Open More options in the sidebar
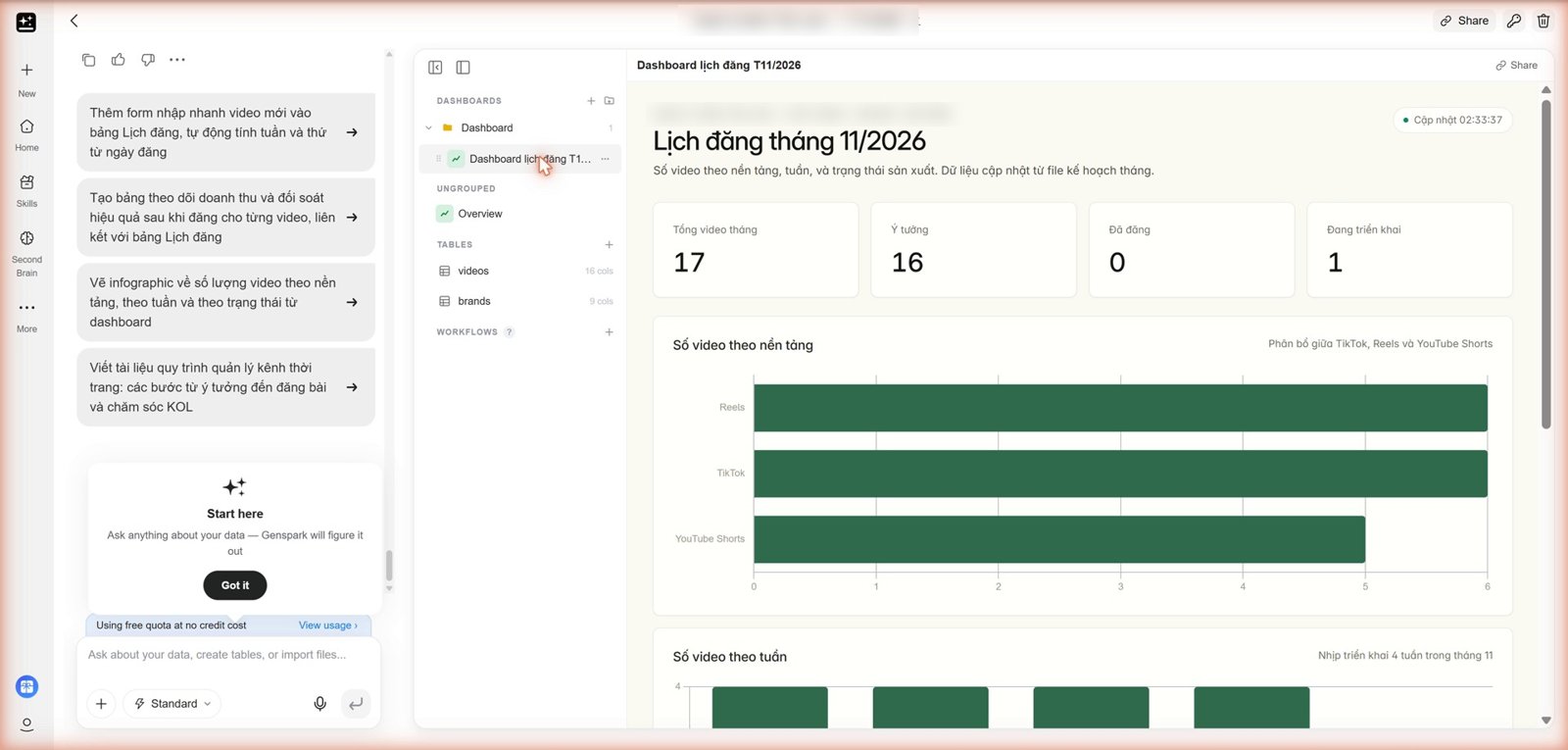This screenshot has width=1568, height=750. coord(26,317)
